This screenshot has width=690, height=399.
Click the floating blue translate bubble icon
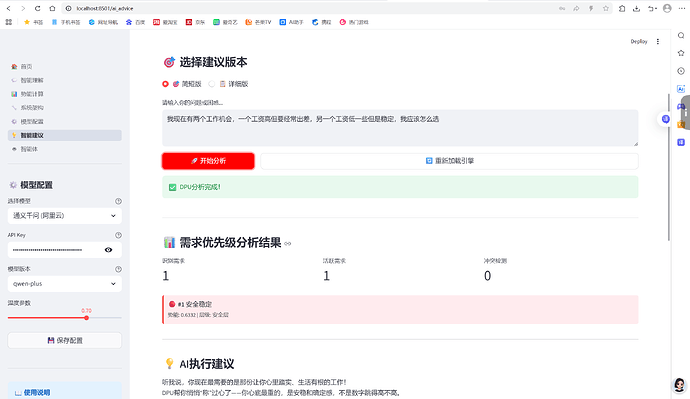(x=665, y=119)
